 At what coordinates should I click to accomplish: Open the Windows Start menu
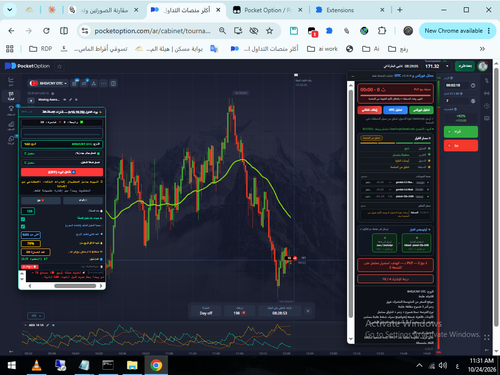pyautogui.click(x=11, y=365)
